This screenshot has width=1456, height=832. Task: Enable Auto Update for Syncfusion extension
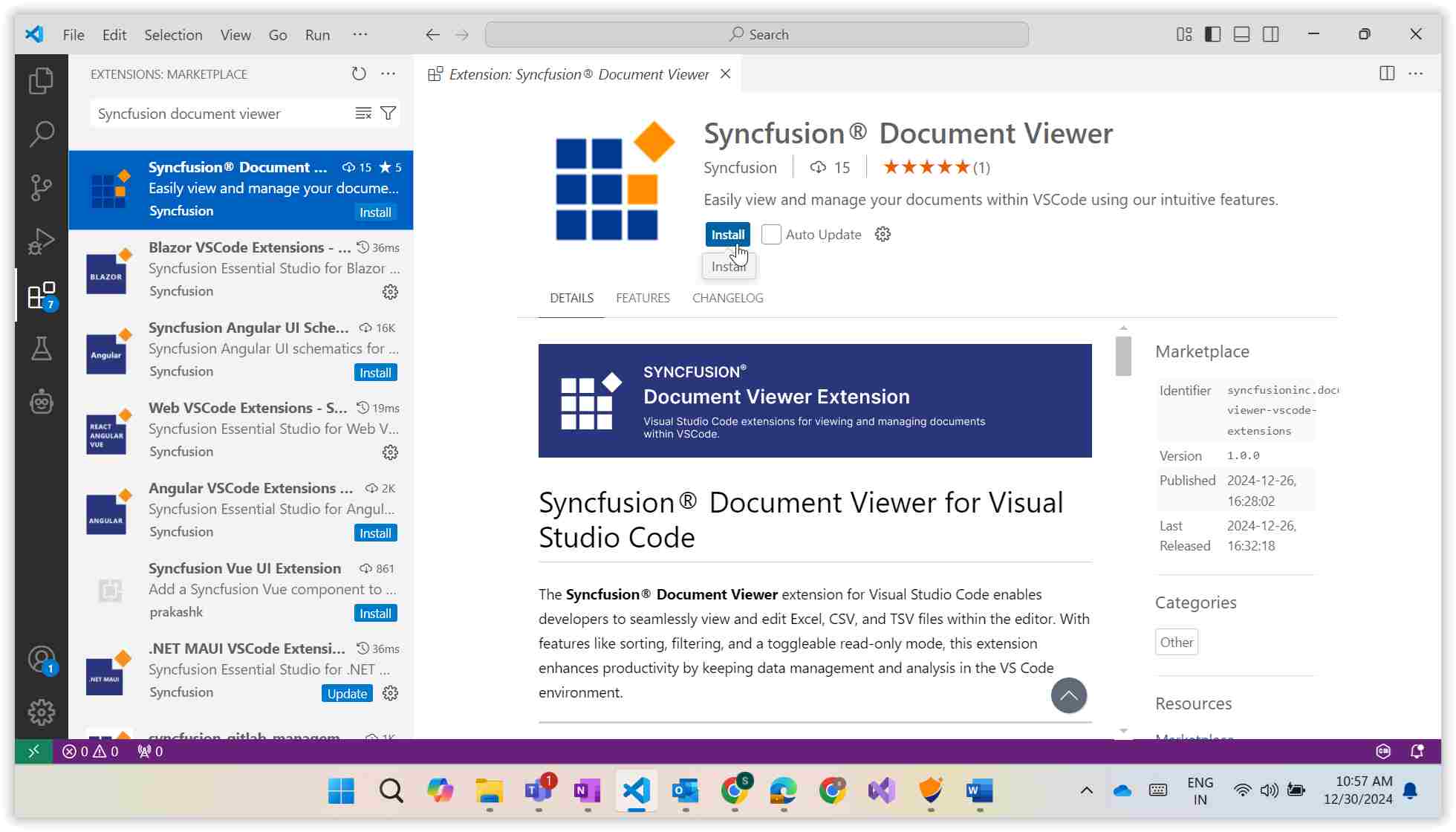coord(770,234)
